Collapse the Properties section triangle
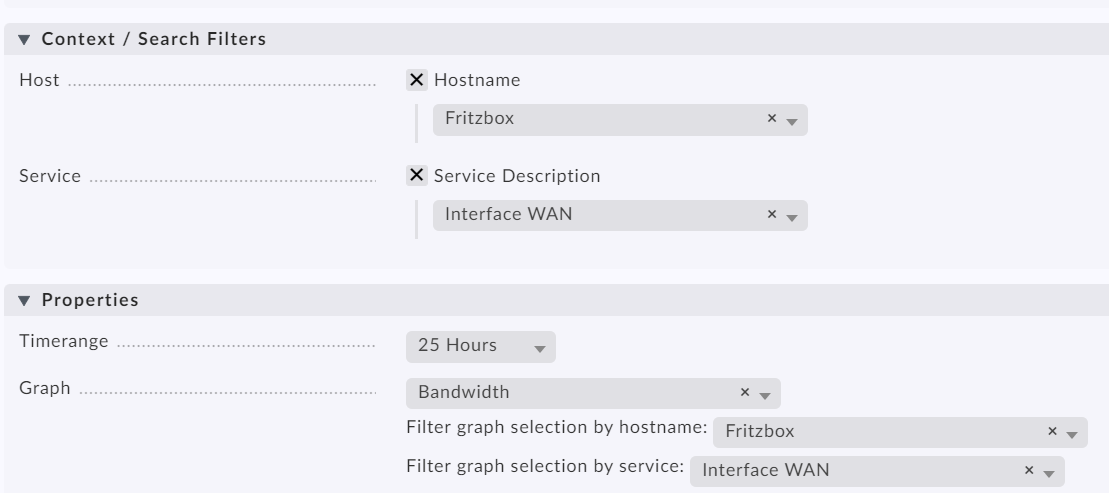Viewport: 1109px width, 493px height. click(x=24, y=301)
